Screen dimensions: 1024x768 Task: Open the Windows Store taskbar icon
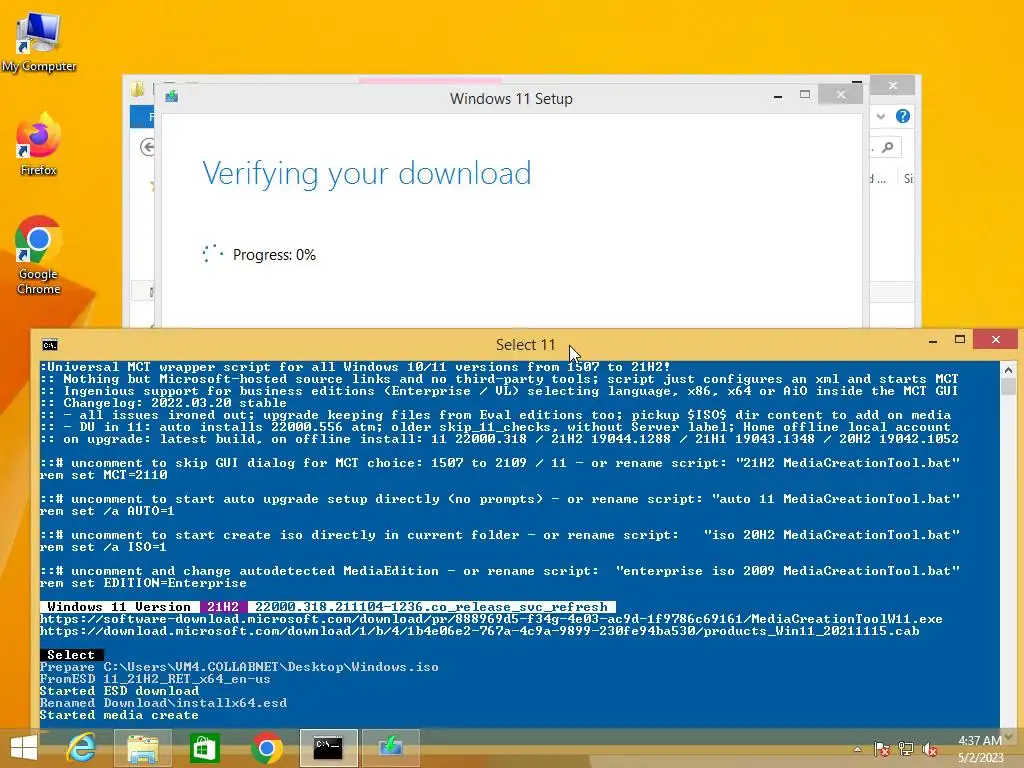[204, 748]
